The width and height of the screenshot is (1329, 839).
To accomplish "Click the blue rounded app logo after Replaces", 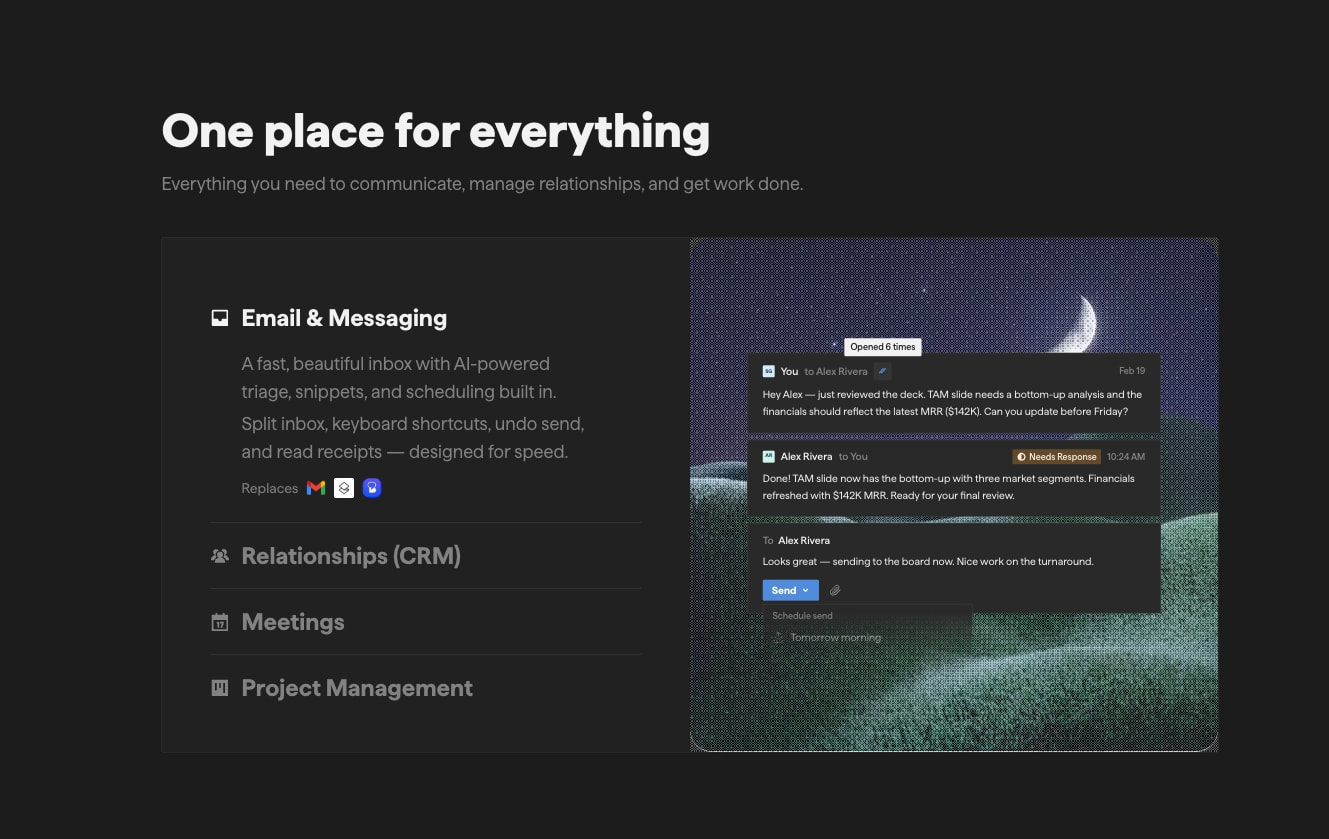I will click(x=372, y=488).
